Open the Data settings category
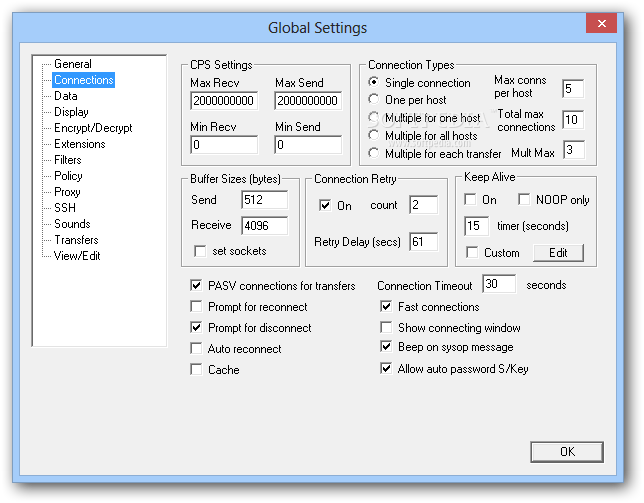The image size is (644, 503). 66,96
